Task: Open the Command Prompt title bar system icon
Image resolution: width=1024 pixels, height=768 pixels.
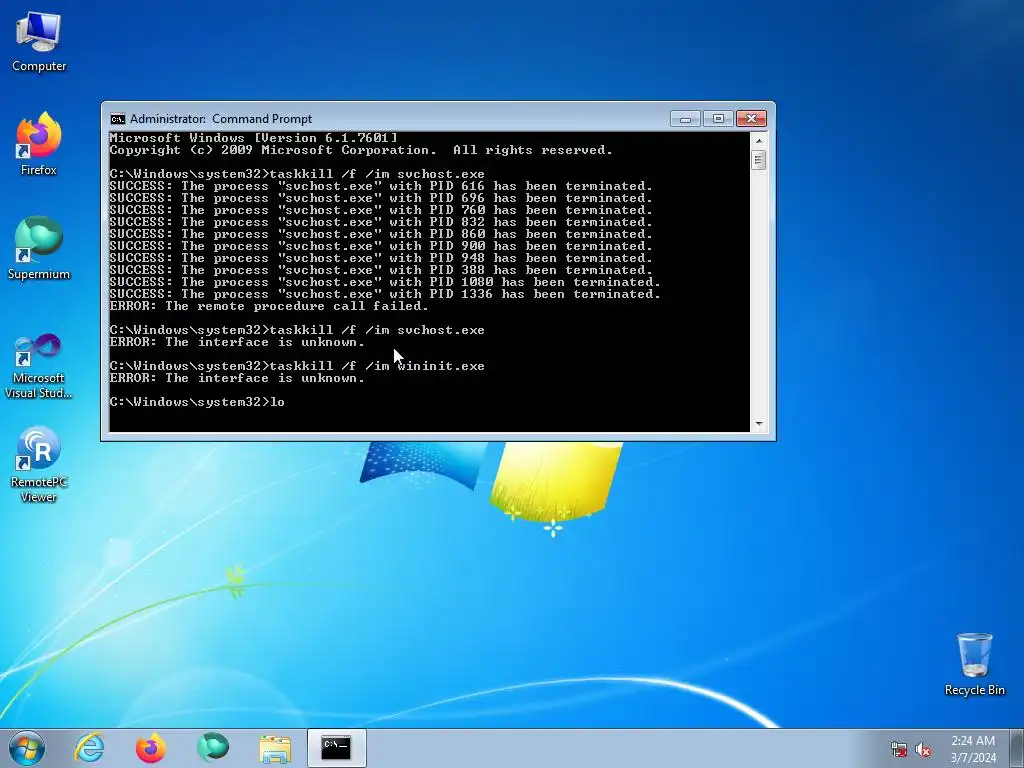Action: [x=118, y=119]
